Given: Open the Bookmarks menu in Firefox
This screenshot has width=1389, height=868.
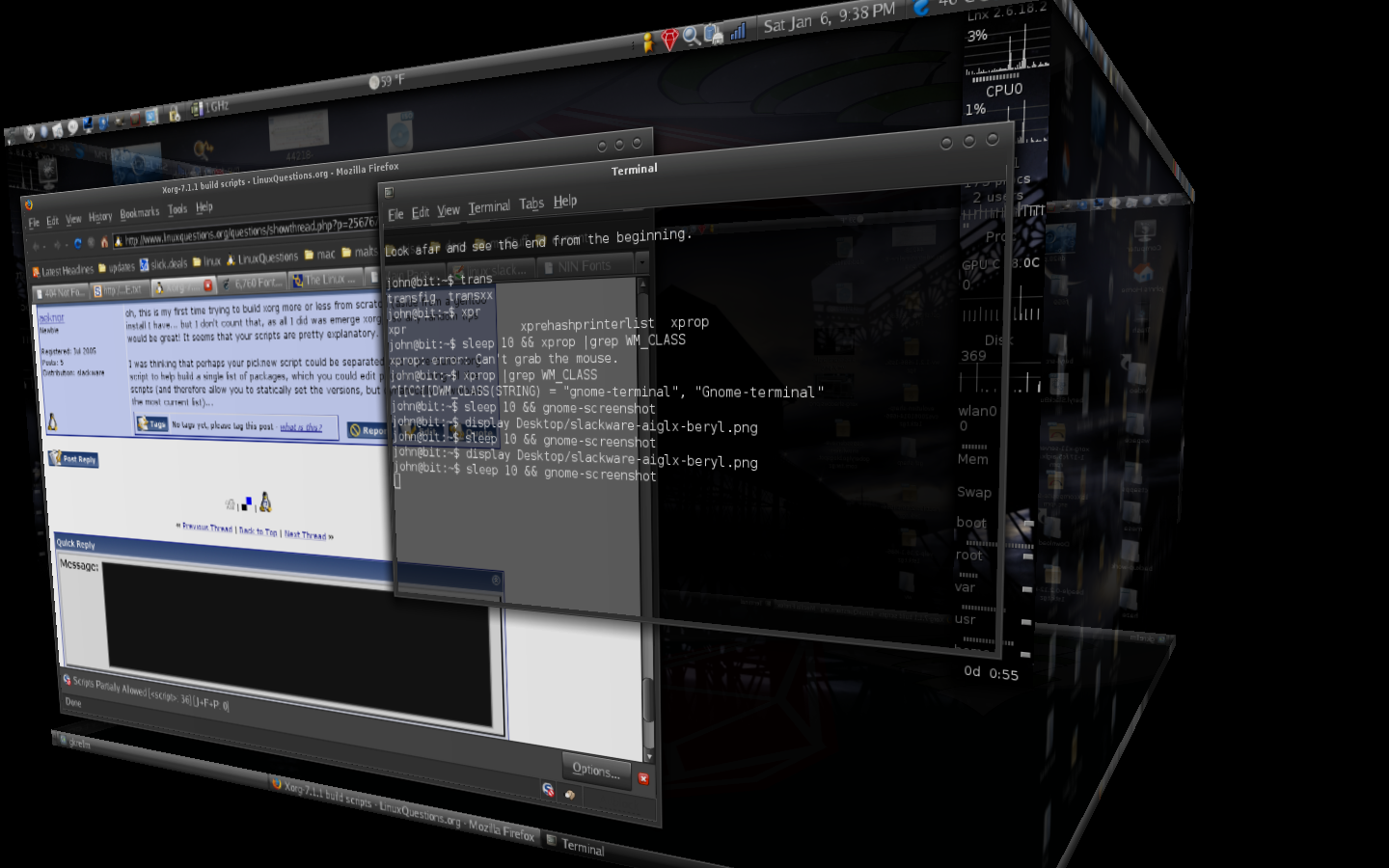Looking at the screenshot, I should pyautogui.click(x=140, y=213).
